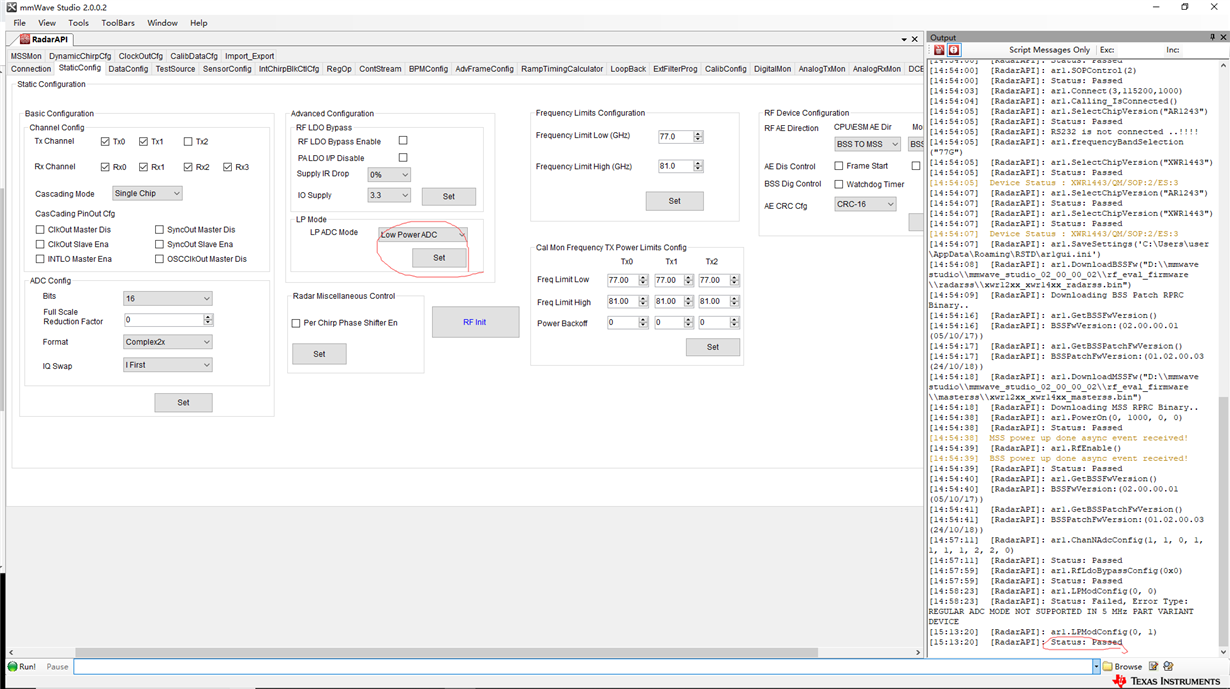Click Script Messages Only in Output toolbar
The image size is (1230, 689).
(1049, 50)
